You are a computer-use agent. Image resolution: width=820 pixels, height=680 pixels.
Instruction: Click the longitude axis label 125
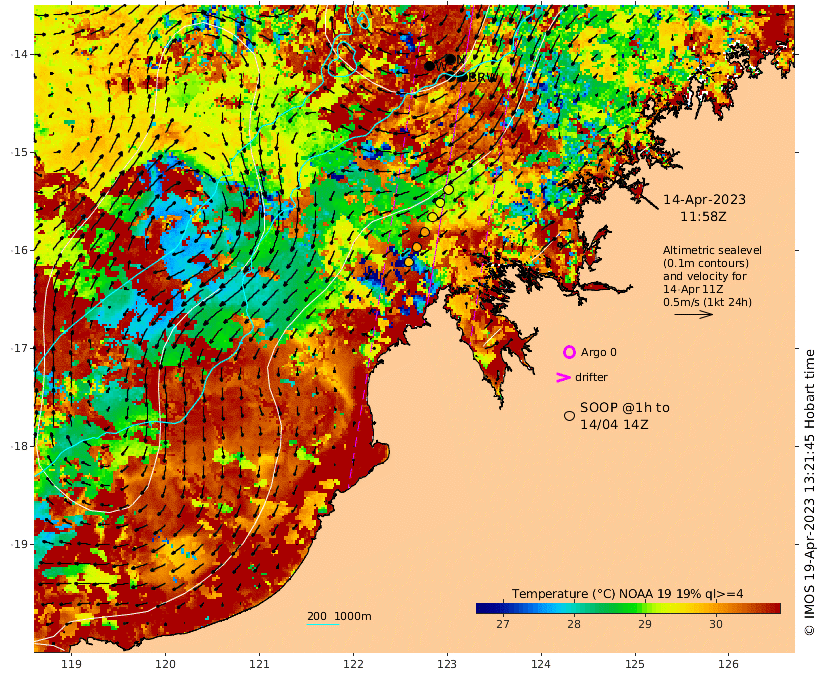pyautogui.click(x=635, y=664)
